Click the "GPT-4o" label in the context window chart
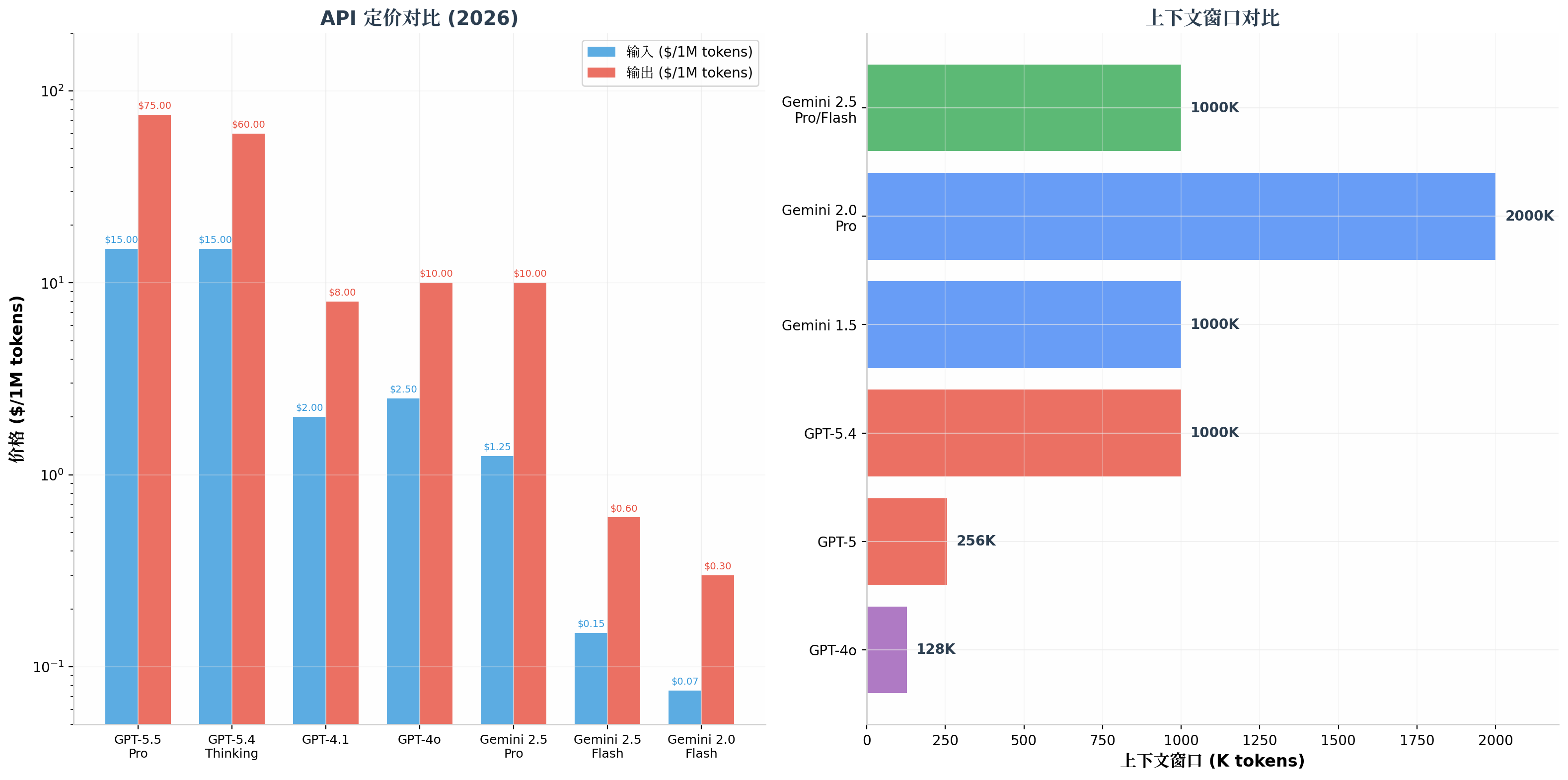 pos(833,650)
